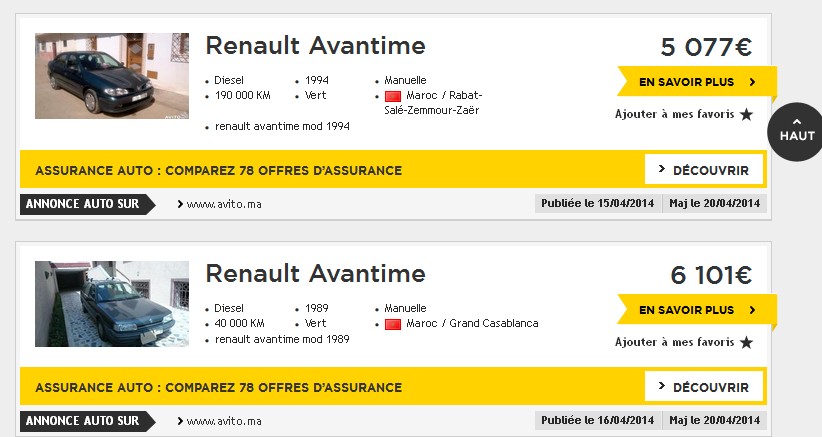This screenshot has height=437, width=822.
Task: Click first yellow Assurance Auto banner text
Action: (x=218, y=170)
